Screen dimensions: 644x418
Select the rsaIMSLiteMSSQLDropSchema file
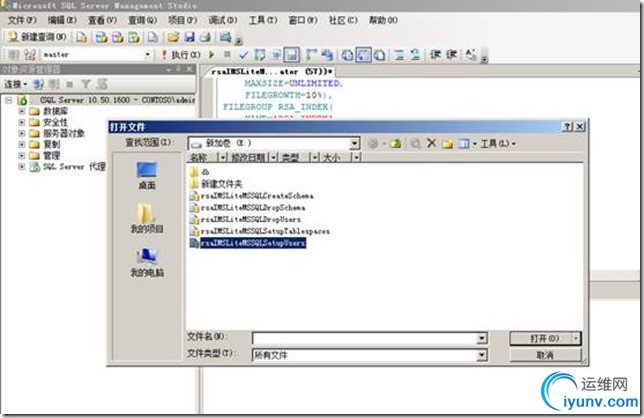[248, 207]
